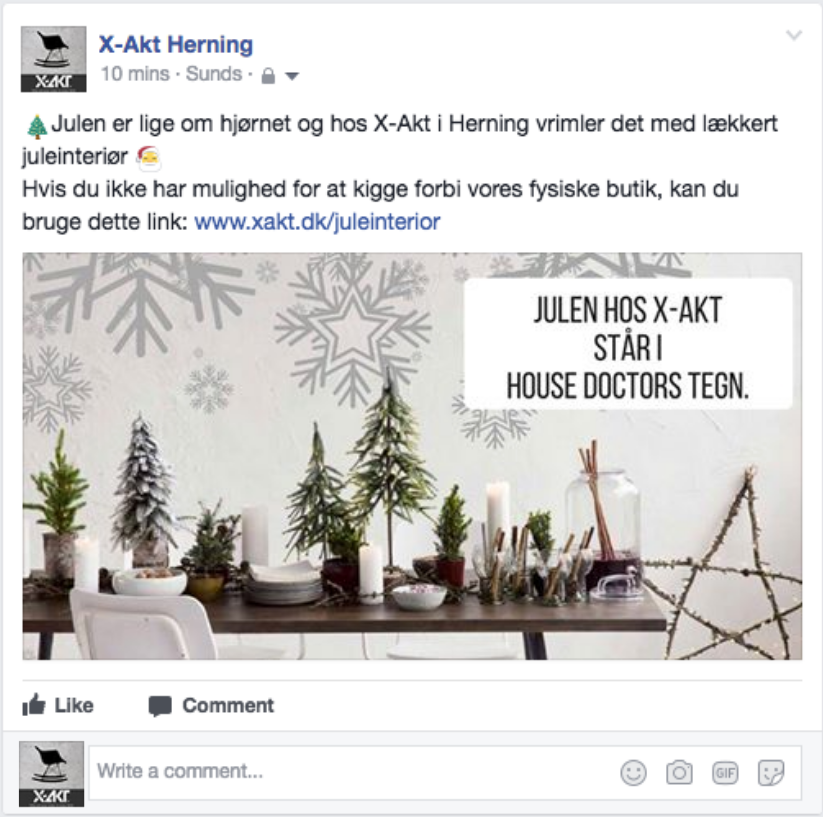Screen dimensions: 823x817
Task: Click the lock privacy icon
Action: click(x=268, y=76)
